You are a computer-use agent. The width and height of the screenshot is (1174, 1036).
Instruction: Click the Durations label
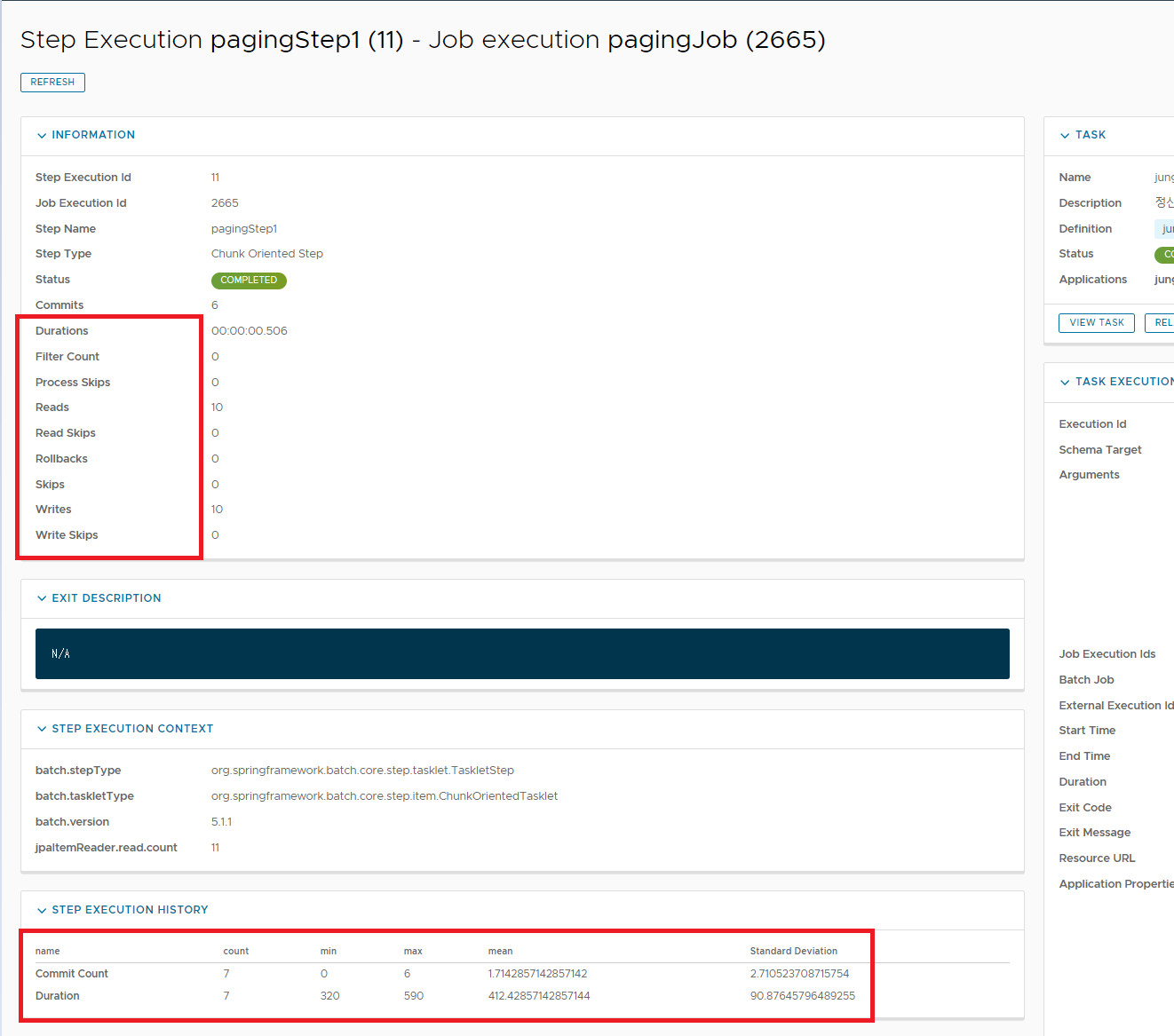pos(62,331)
